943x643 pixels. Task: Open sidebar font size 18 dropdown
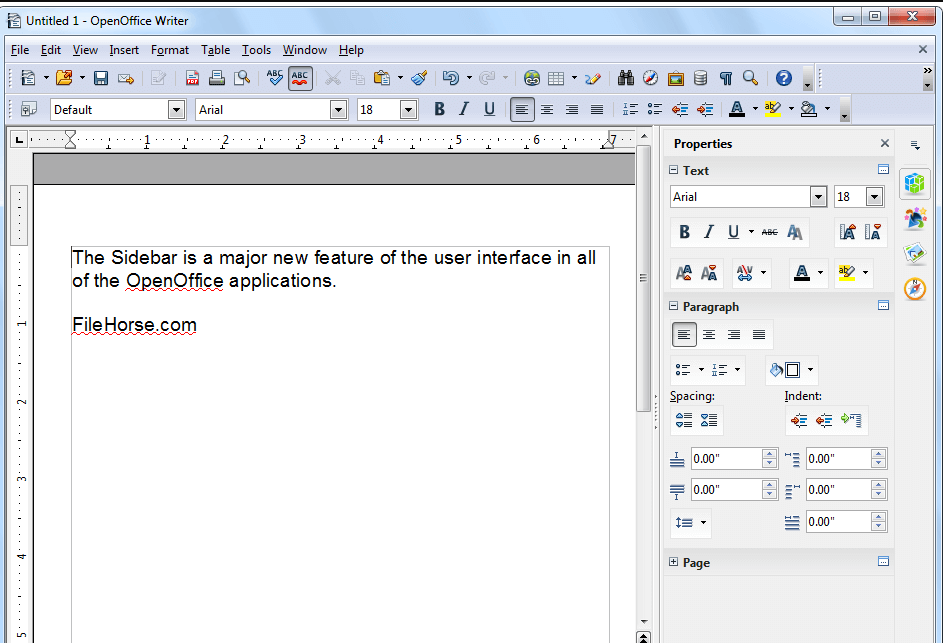874,197
